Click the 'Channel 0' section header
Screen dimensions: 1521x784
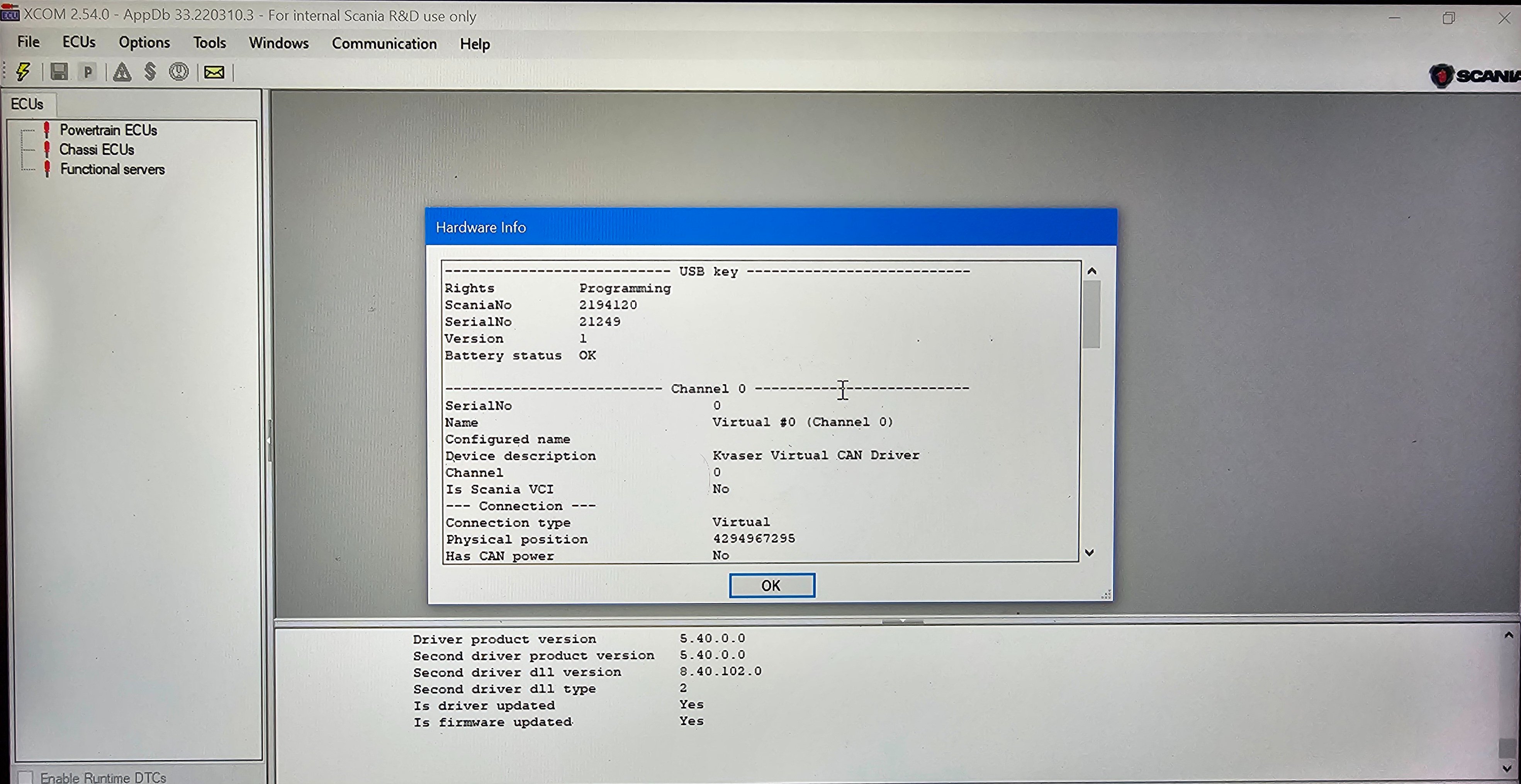pyautogui.click(x=708, y=389)
